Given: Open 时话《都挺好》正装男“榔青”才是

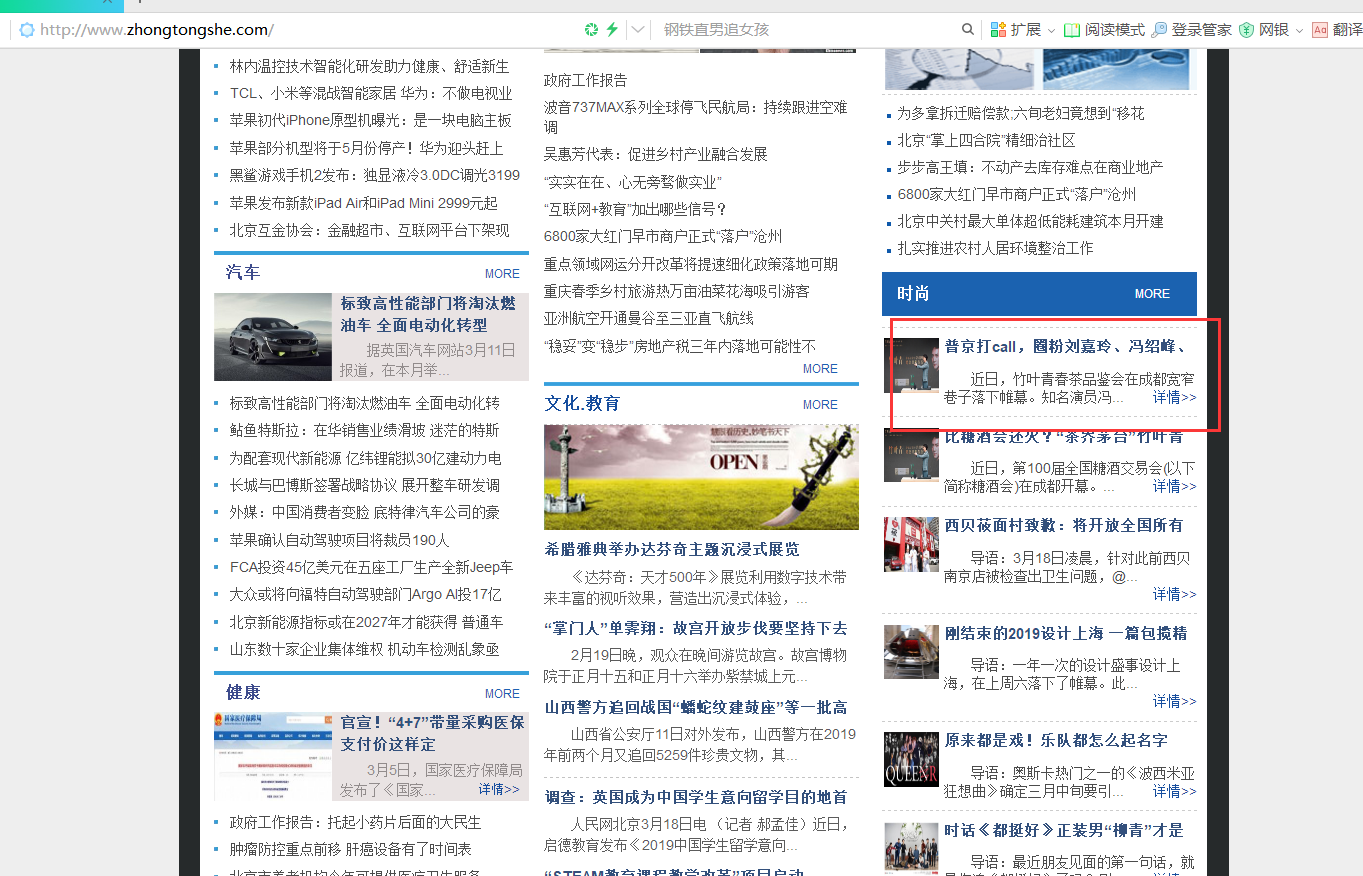Looking at the screenshot, I should [1064, 830].
